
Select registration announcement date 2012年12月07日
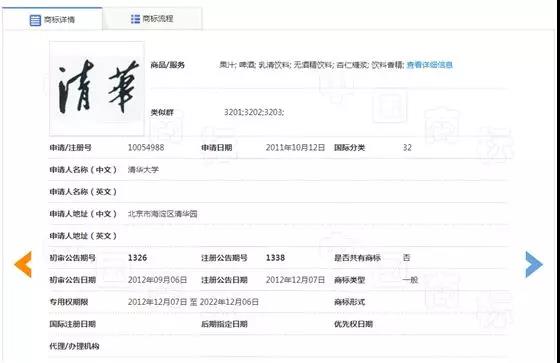point(295,280)
